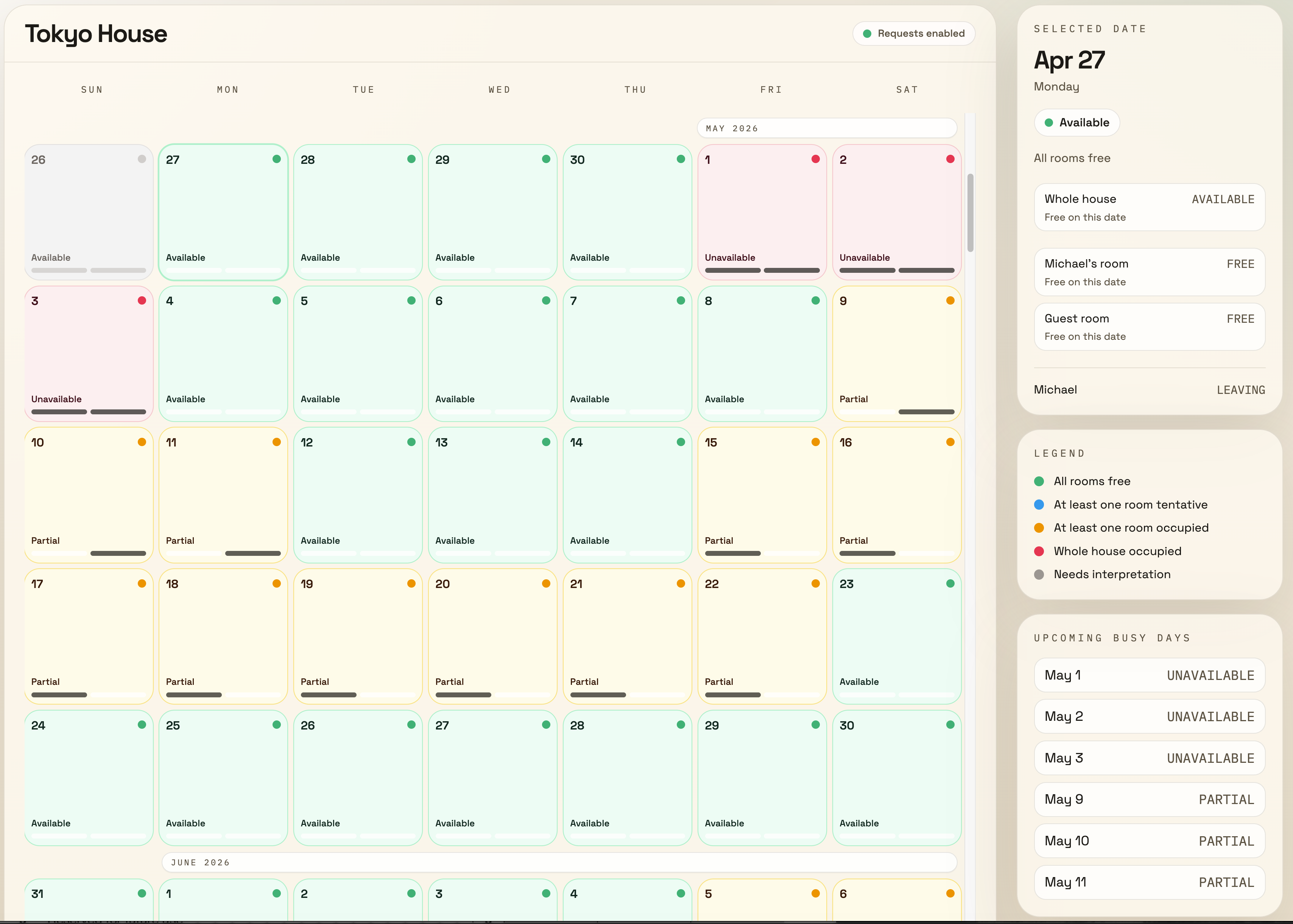This screenshot has width=1293, height=924.
Task: Select May 24 day cell
Action: [89, 778]
